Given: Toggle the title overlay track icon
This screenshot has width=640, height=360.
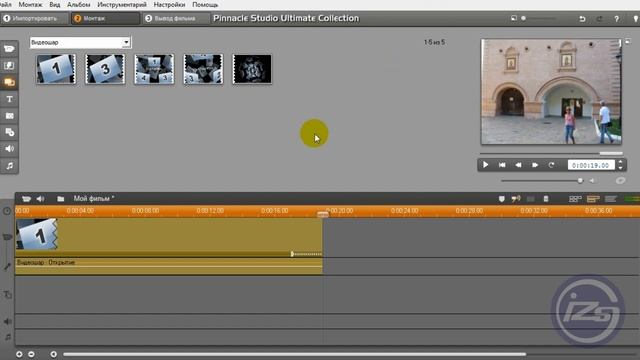Looking at the screenshot, I should point(7,294).
